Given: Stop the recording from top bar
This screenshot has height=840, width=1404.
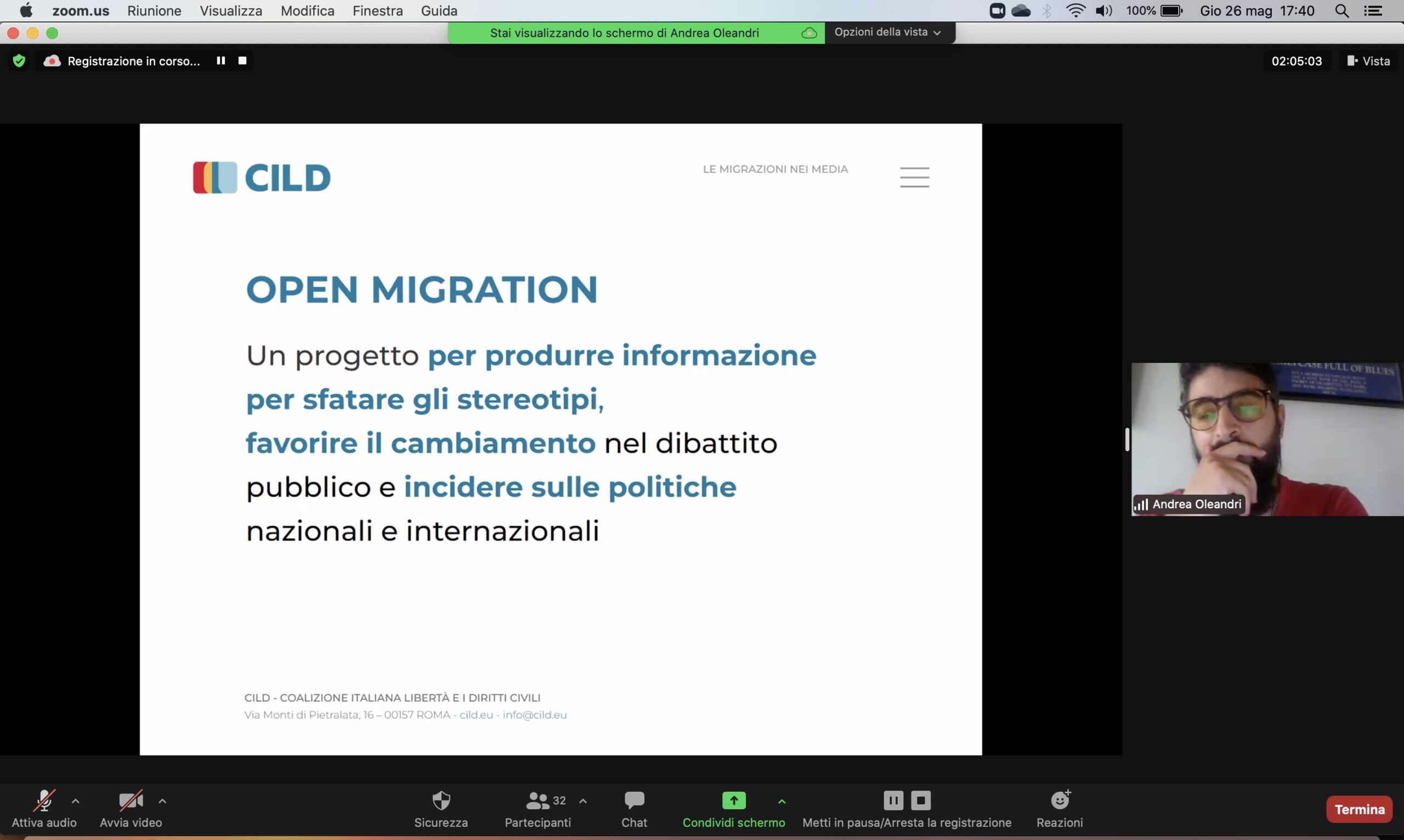Looking at the screenshot, I should click(242, 60).
